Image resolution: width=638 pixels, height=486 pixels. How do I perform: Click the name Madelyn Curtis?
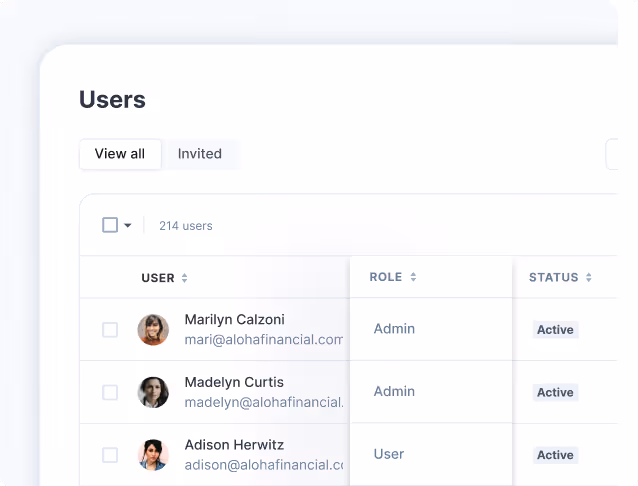[234, 382]
